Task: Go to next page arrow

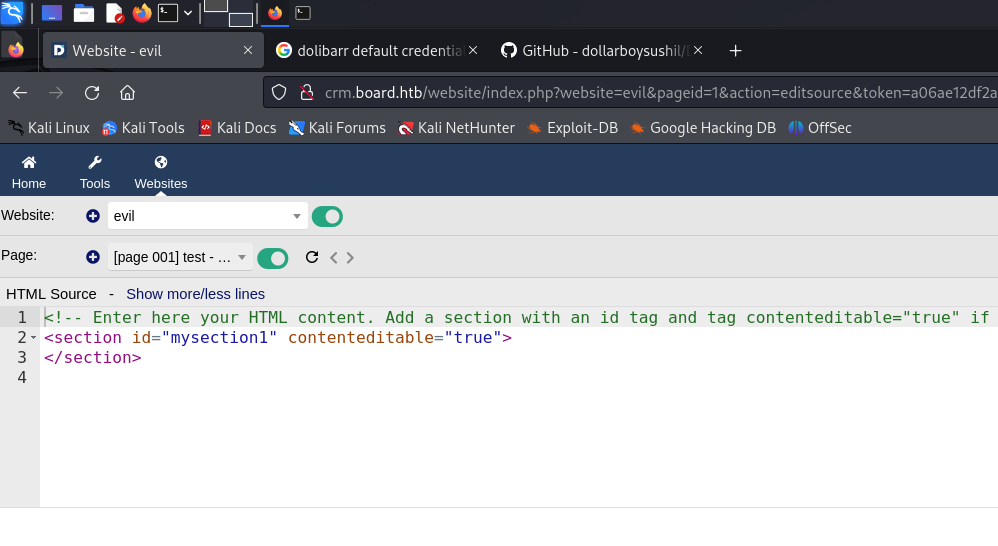Action: (350, 258)
